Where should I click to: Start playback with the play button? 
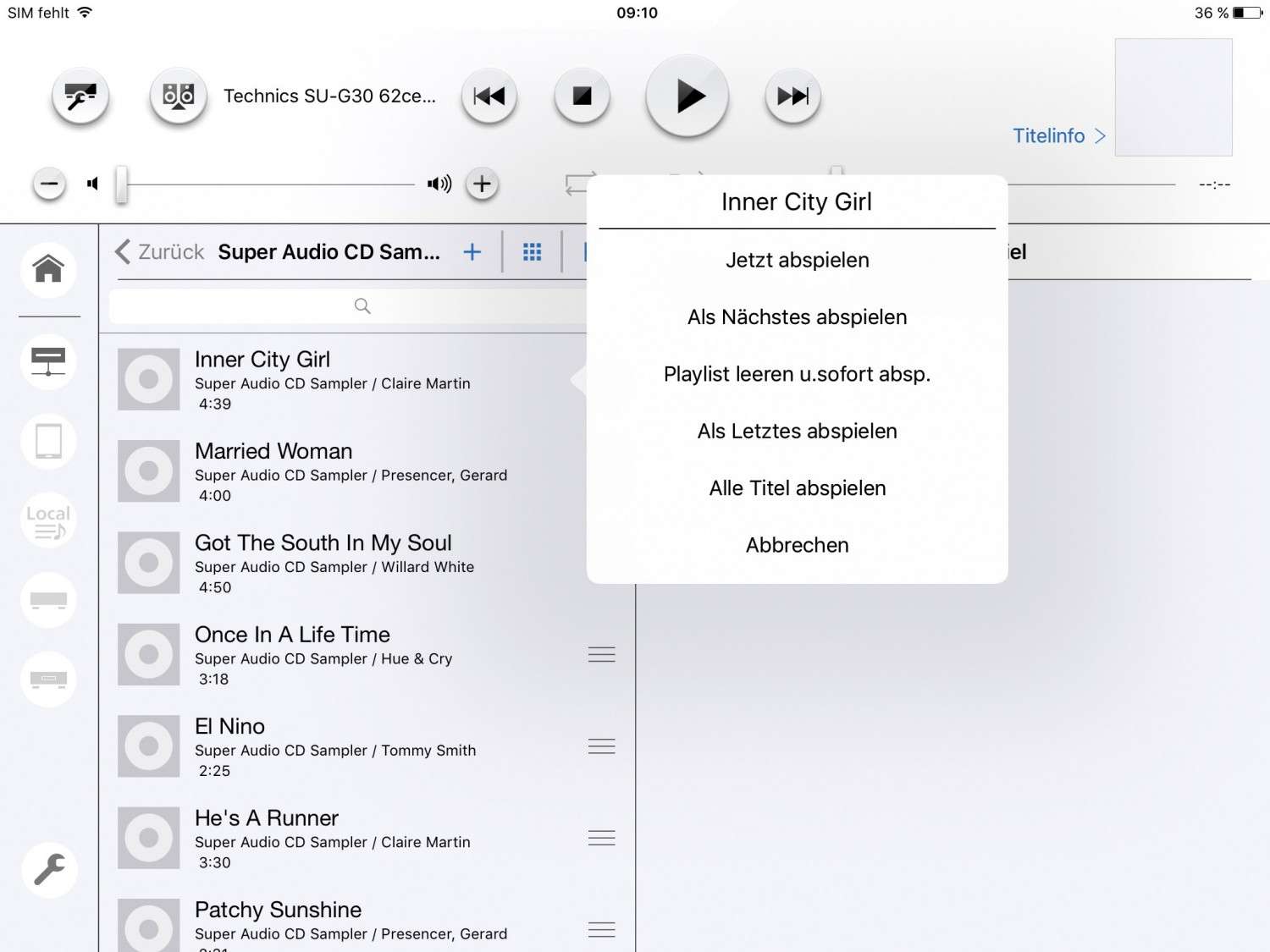coord(687,96)
